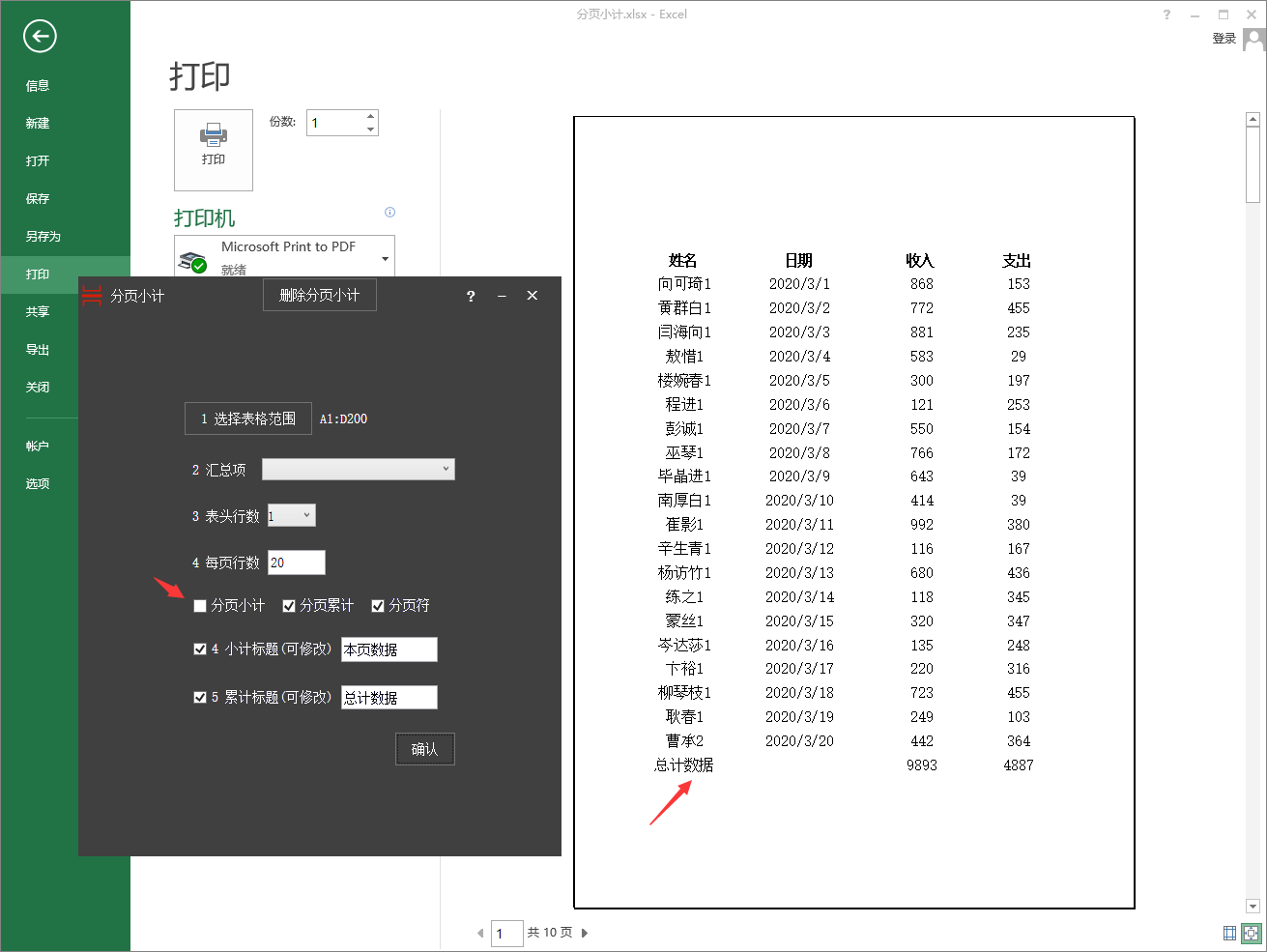The image size is (1267, 952).
Task: Open printer properties info icon
Action: (389, 212)
